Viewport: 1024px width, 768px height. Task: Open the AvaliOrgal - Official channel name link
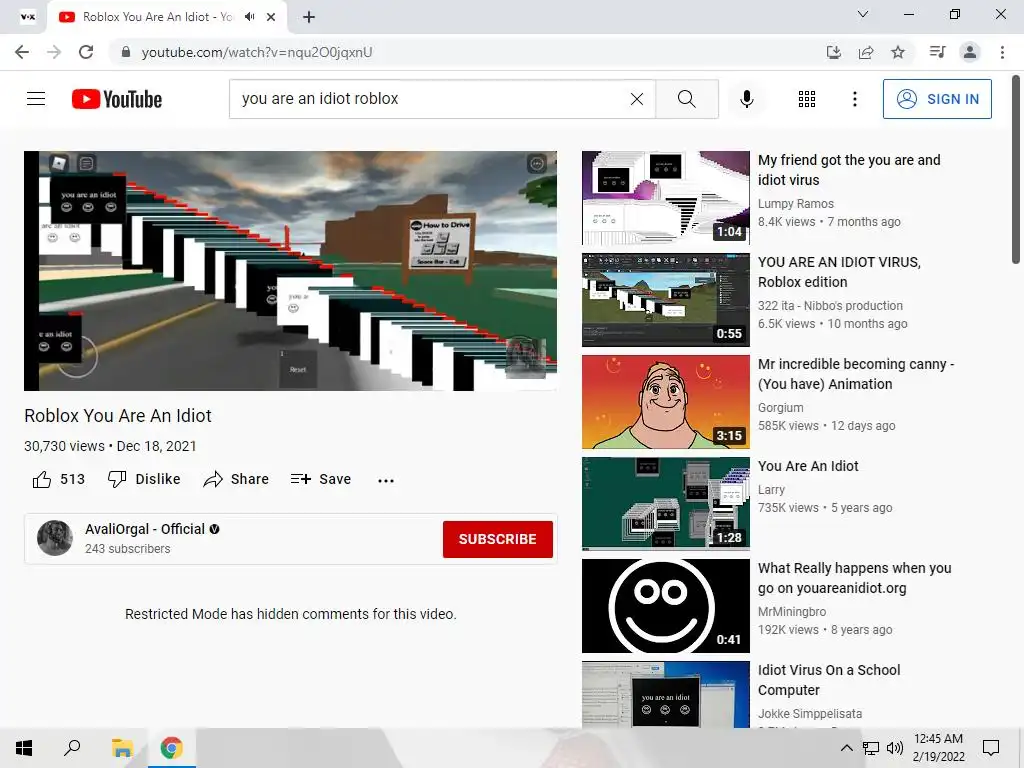(x=145, y=529)
